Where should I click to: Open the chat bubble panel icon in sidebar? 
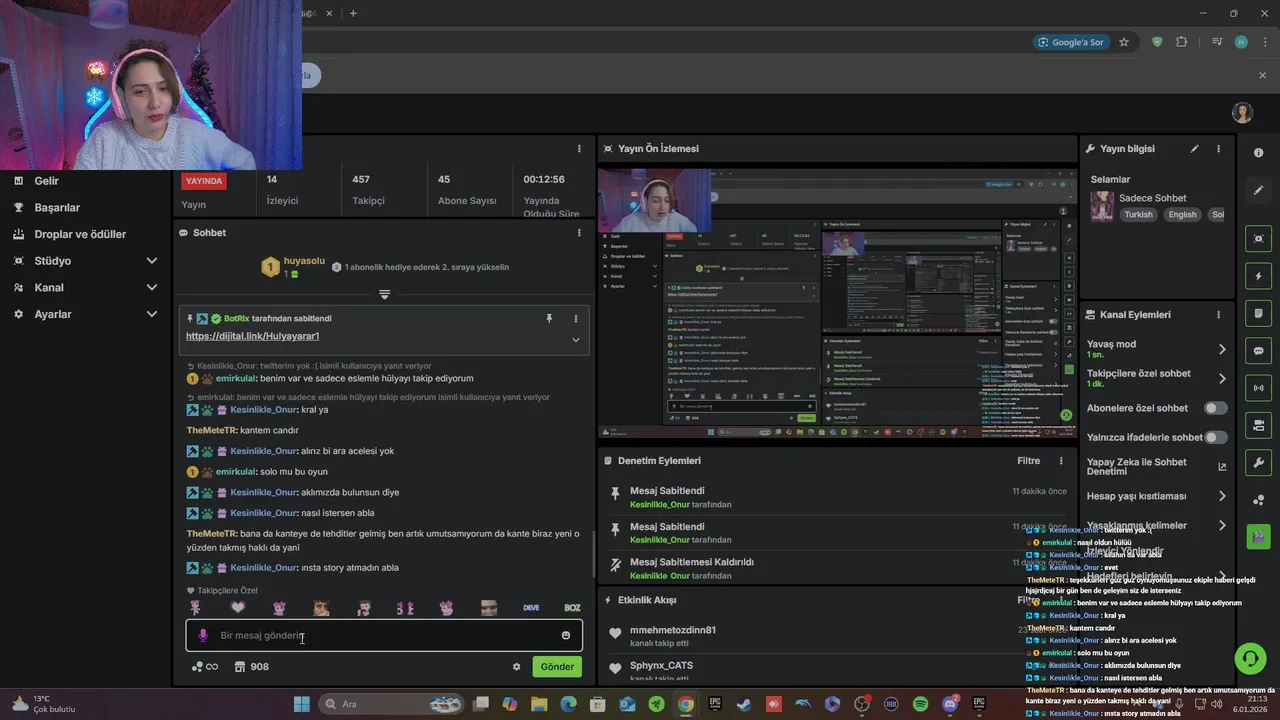click(1258, 351)
